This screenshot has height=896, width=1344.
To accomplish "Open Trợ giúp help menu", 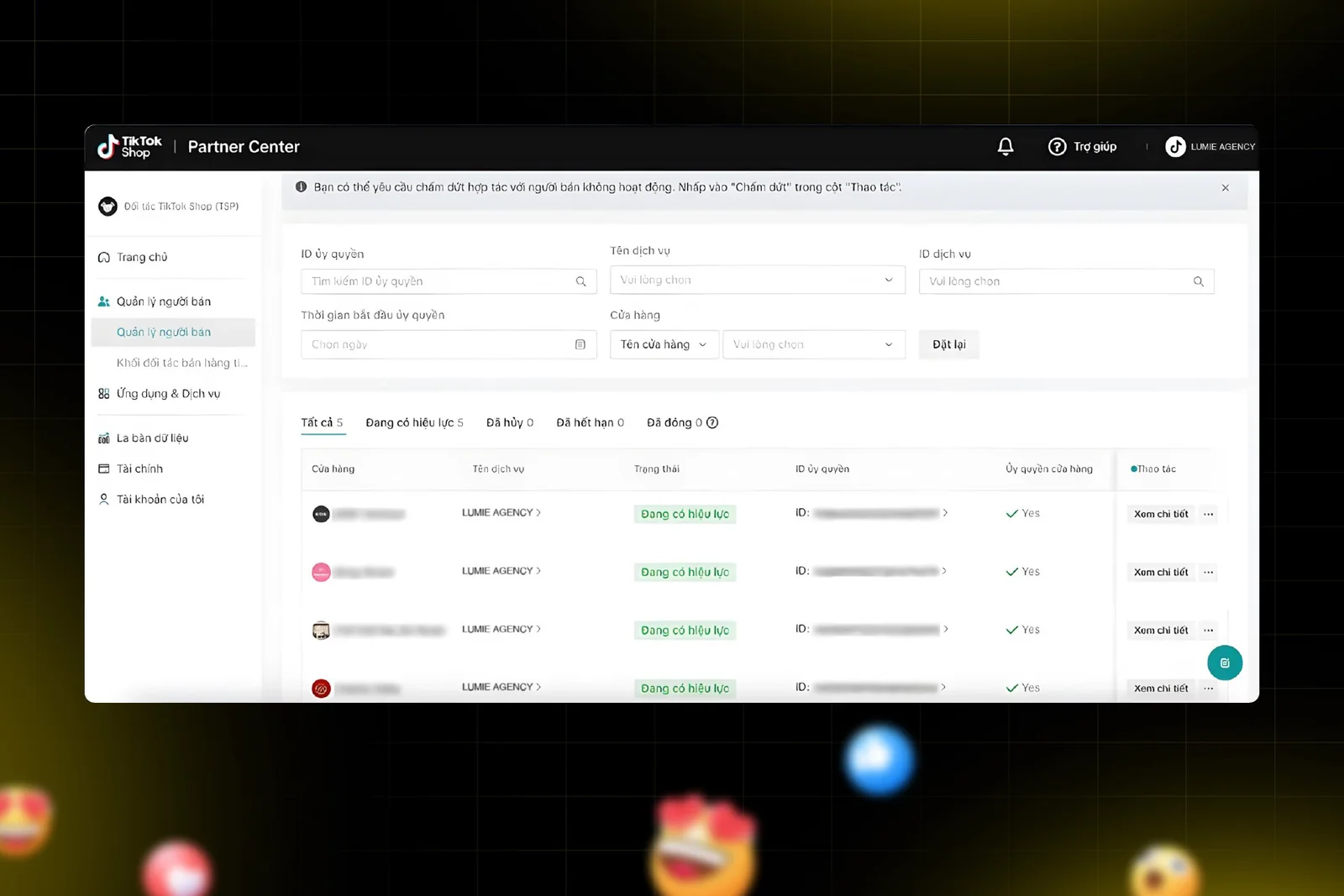I will 1082,147.
